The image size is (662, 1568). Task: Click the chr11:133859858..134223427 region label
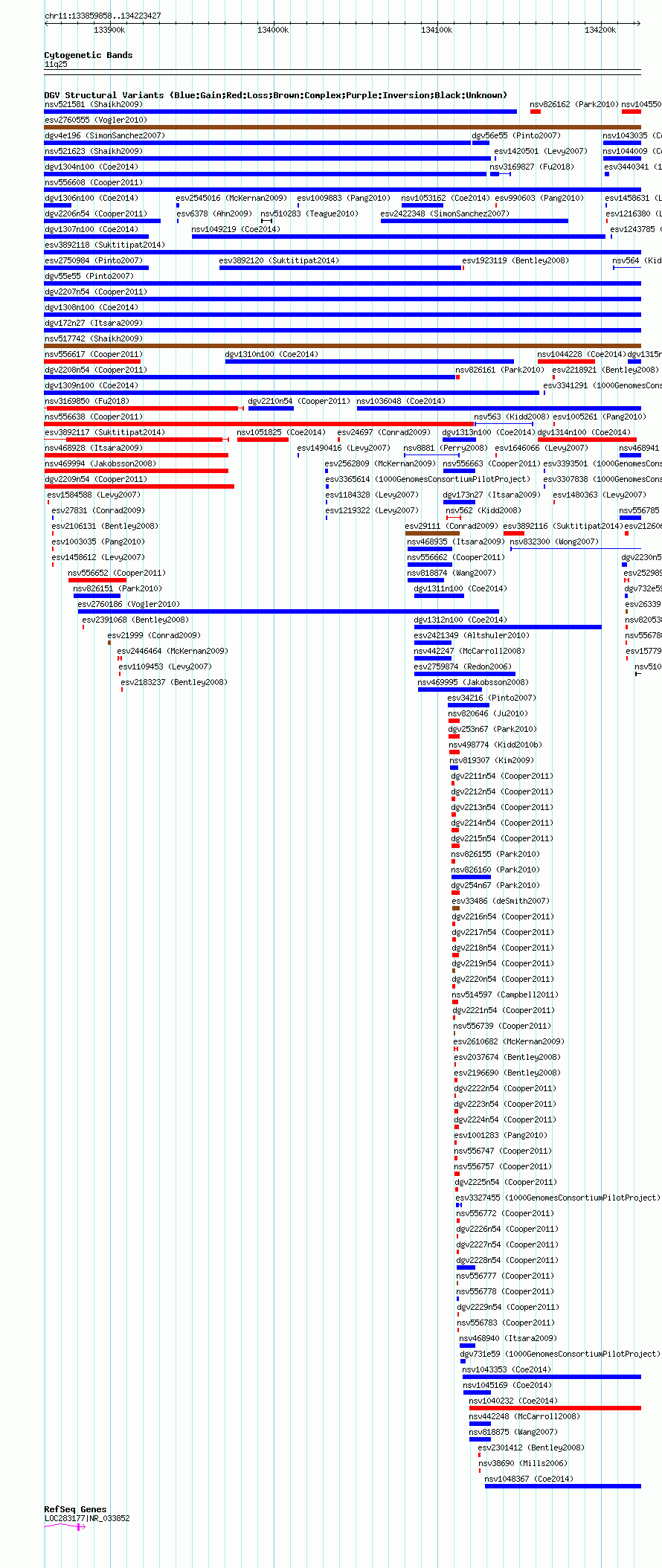103,16
